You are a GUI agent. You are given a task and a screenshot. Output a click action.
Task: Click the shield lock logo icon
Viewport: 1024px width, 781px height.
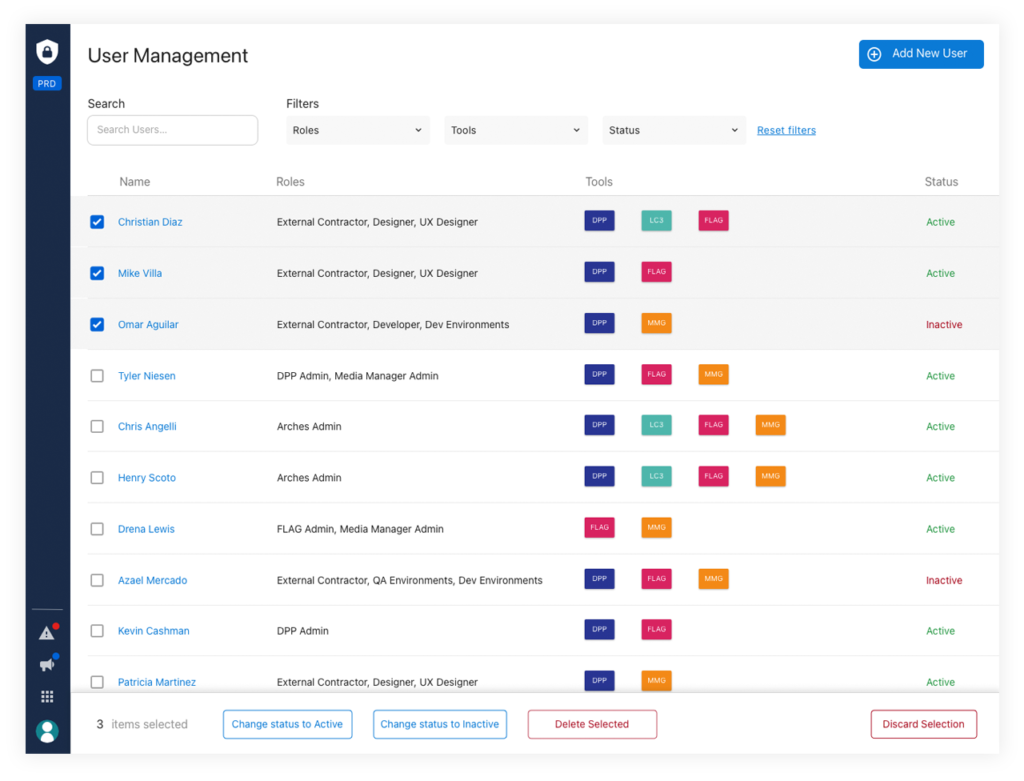[x=47, y=52]
